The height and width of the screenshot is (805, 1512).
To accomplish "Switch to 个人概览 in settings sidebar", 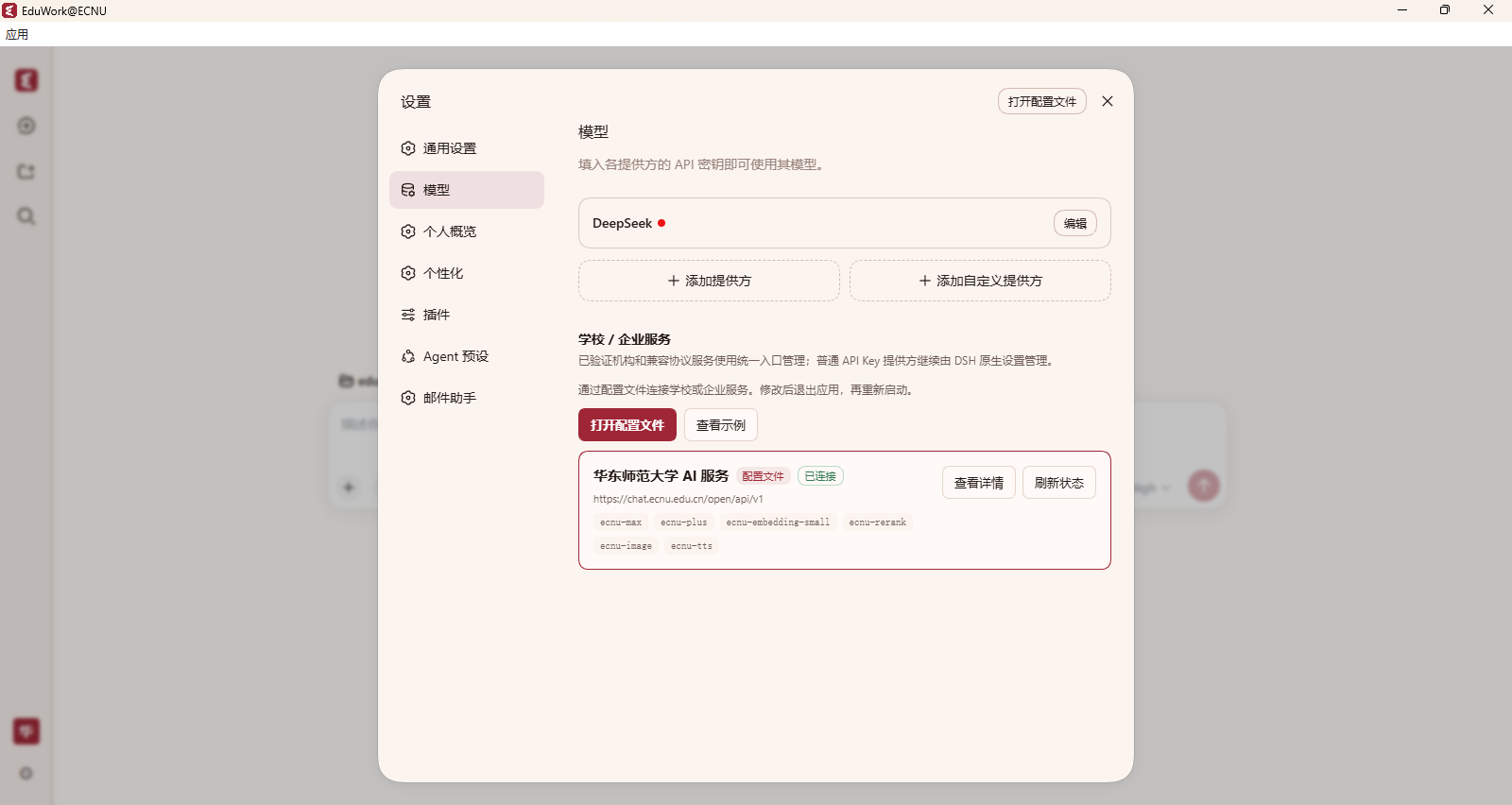I will coord(467,231).
